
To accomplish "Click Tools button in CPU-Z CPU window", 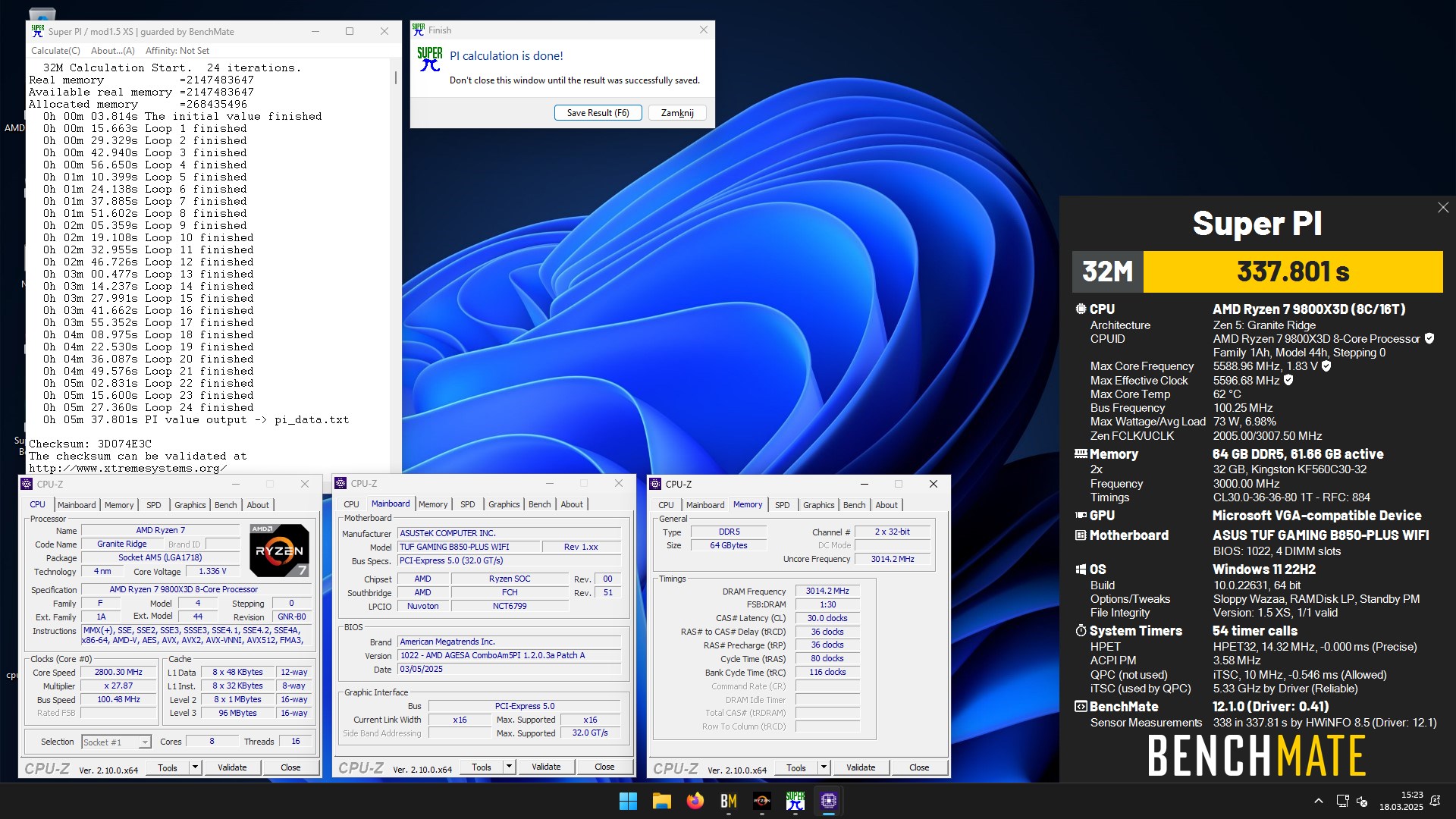I will tap(168, 767).
